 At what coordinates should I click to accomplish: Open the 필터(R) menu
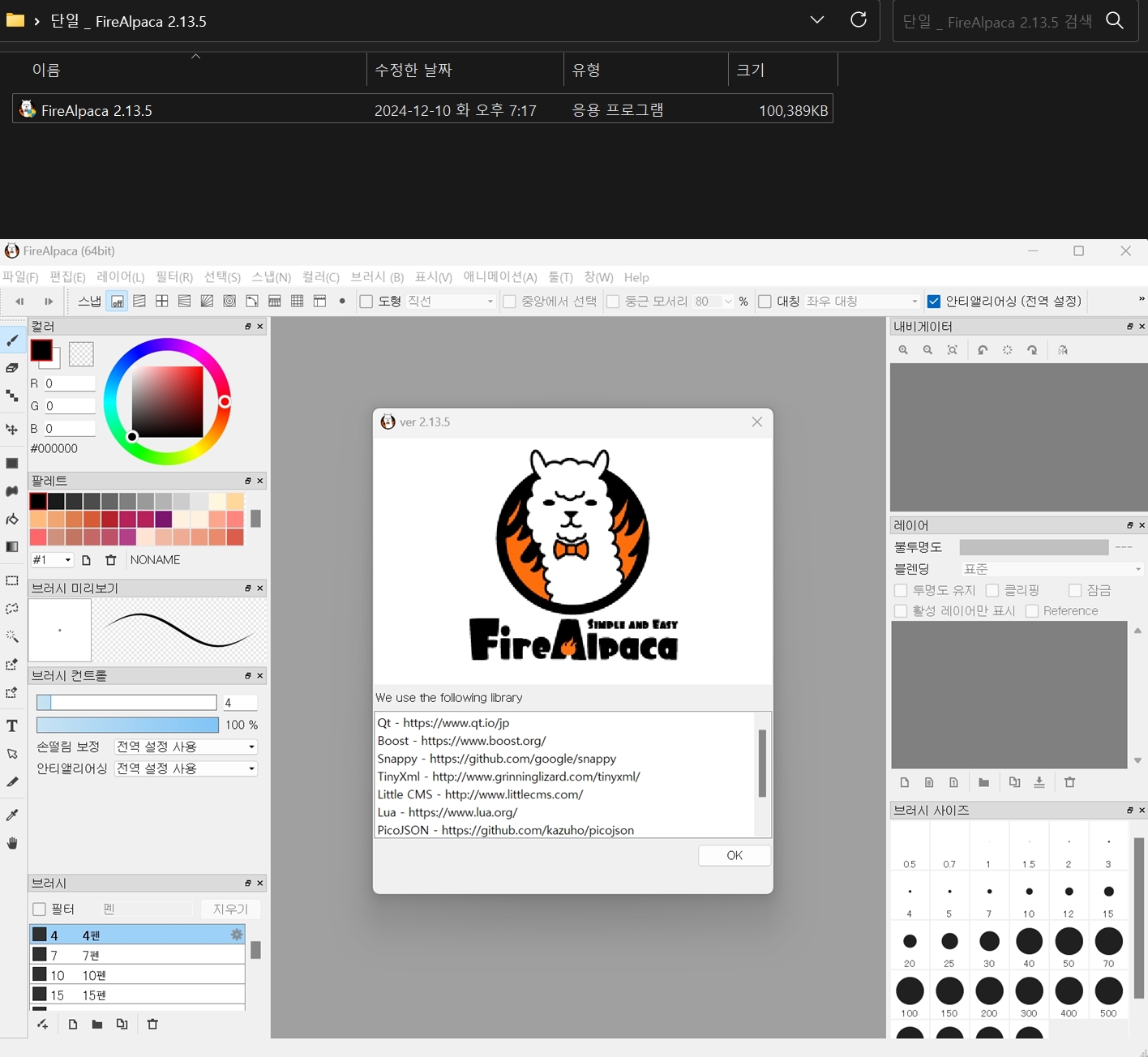(174, 277)
